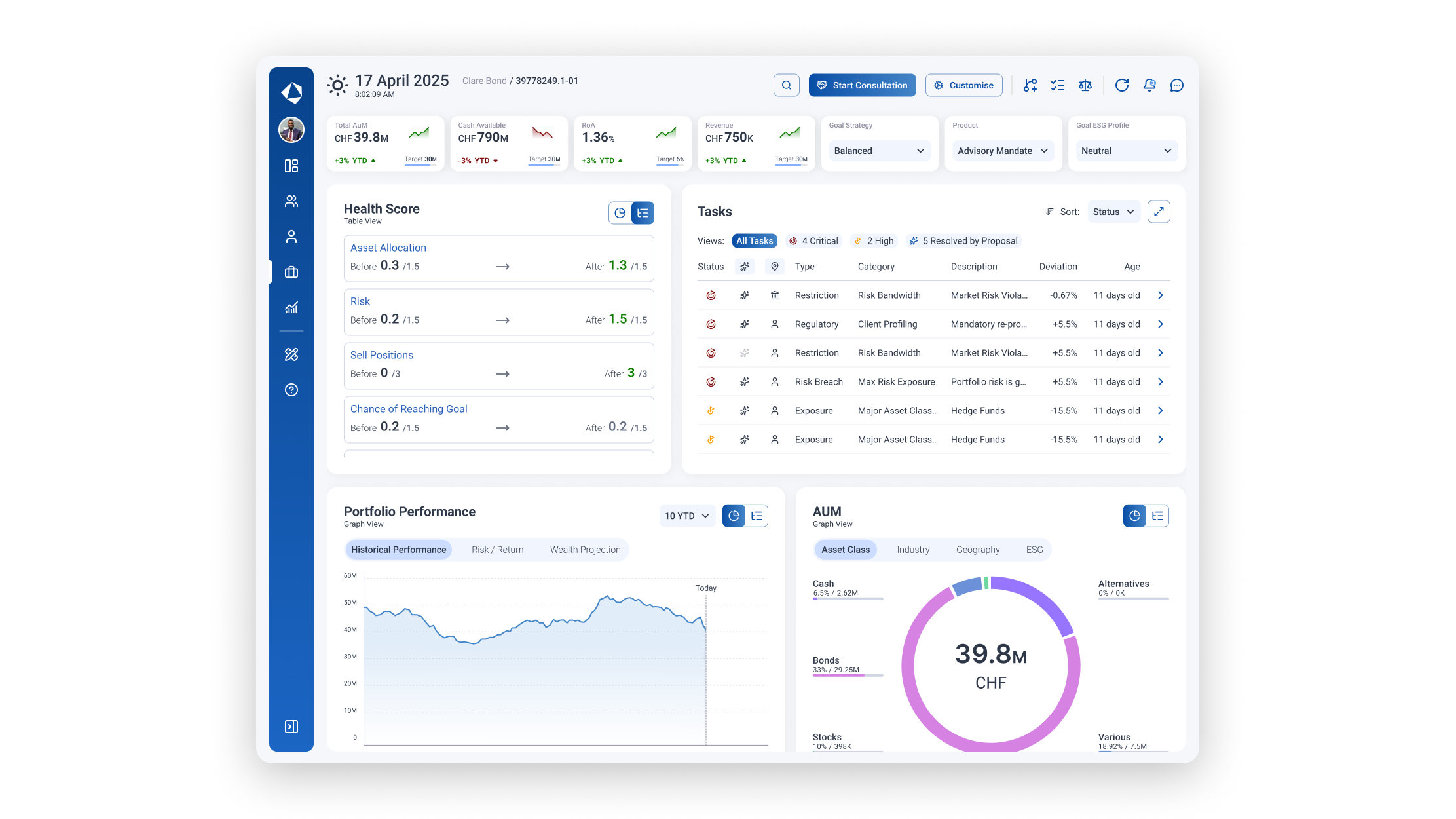
Task: Open the help question-mark icon in the sidebar
Action: (291, 390)
